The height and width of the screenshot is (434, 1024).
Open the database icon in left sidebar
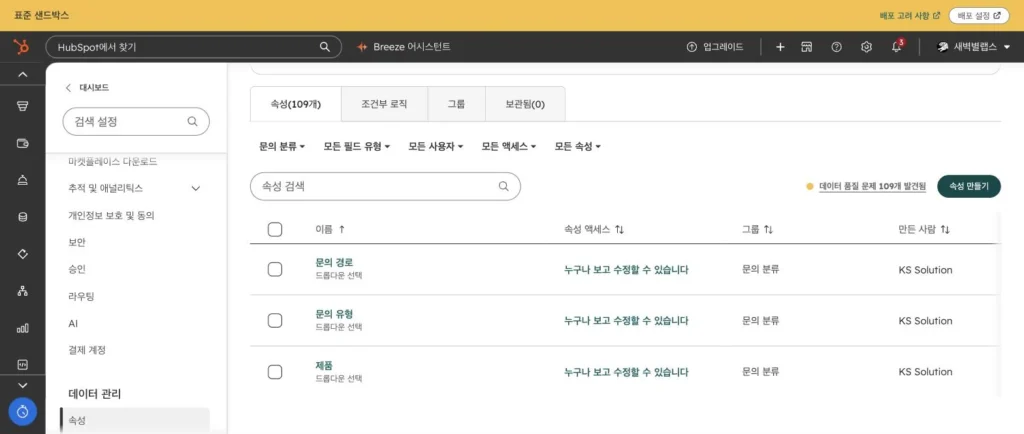22,217
